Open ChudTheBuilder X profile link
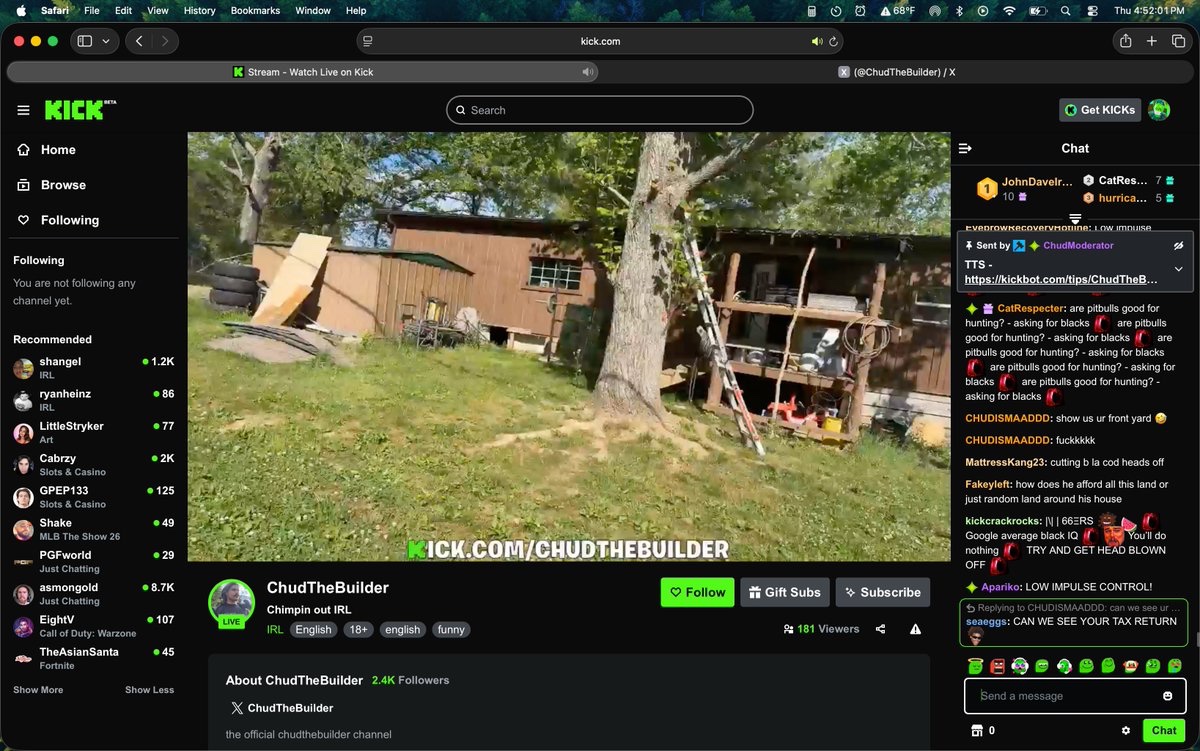Image resolution: width=1200 pixels, height=751 pixels. tap(281, 708)
